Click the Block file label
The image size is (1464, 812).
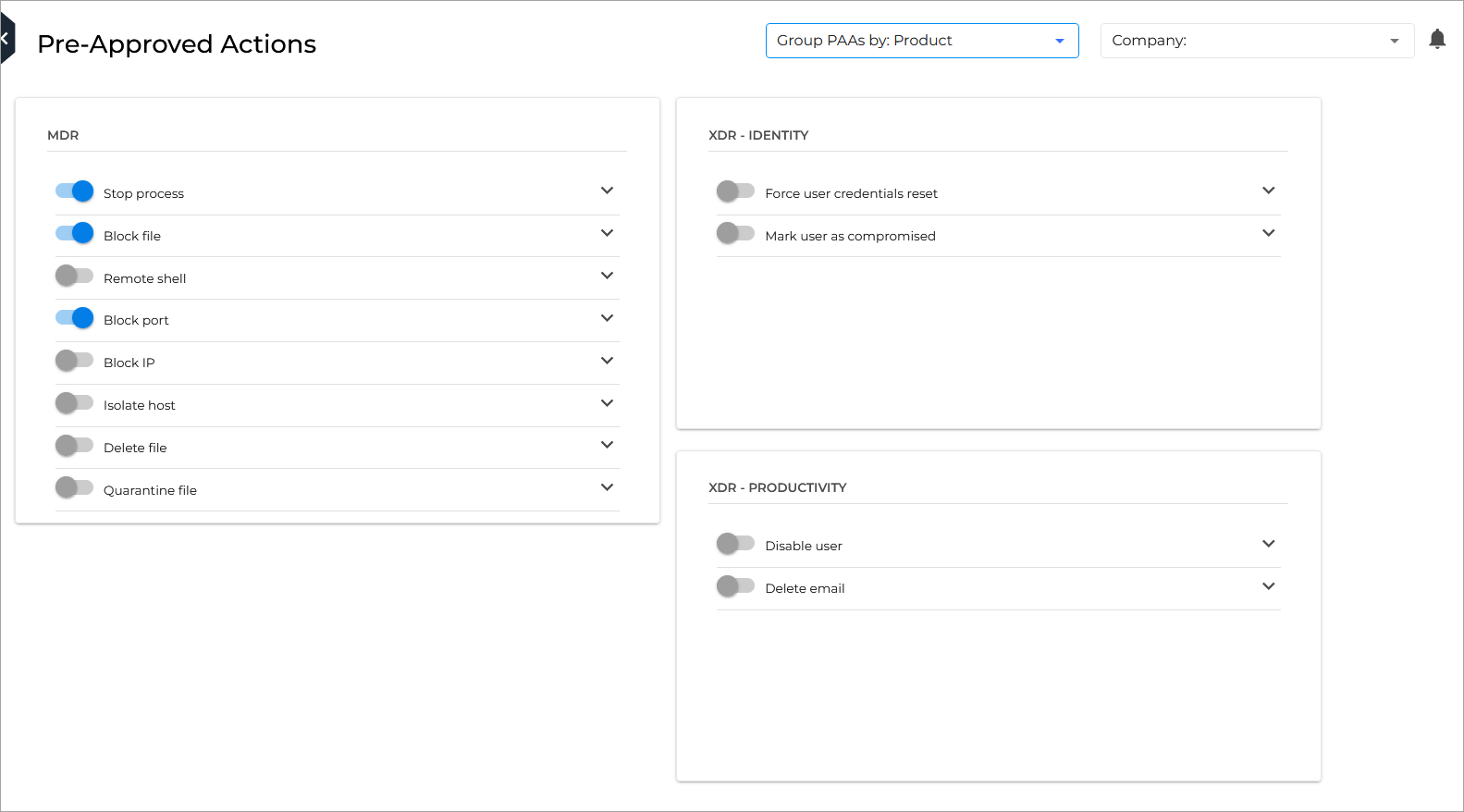[132, 236]
